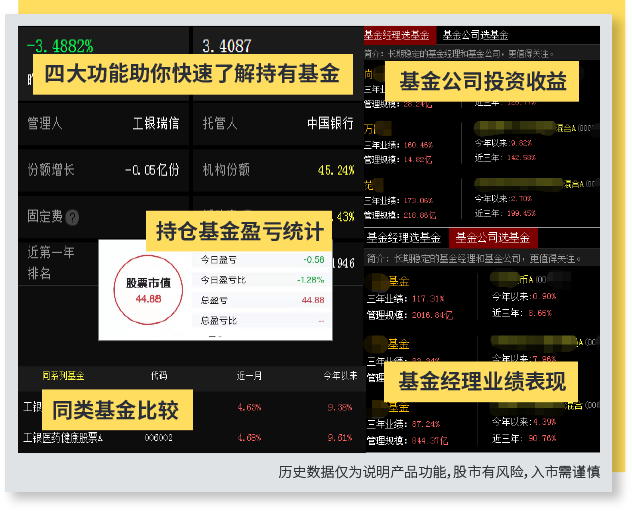
Task: Switch to the unhighlighted 基金公司选基金 tab
Action: (x=486, y=35)
